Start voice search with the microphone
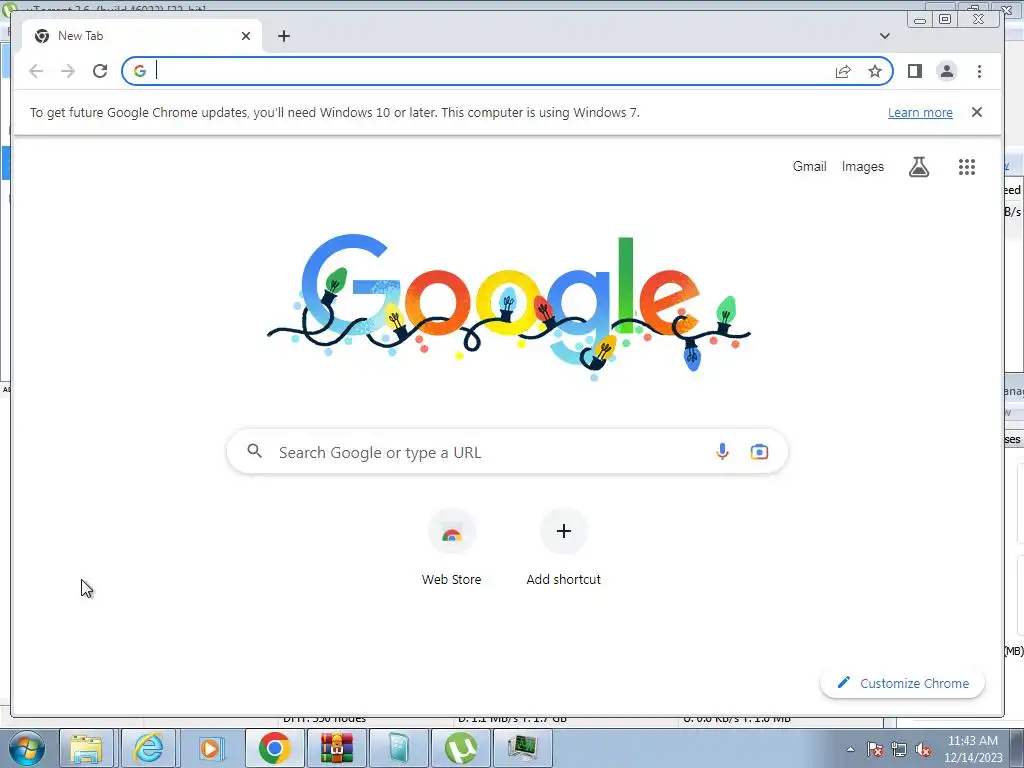The width and height of the screenshot is (1024, 768). click(x=722, y=451)
